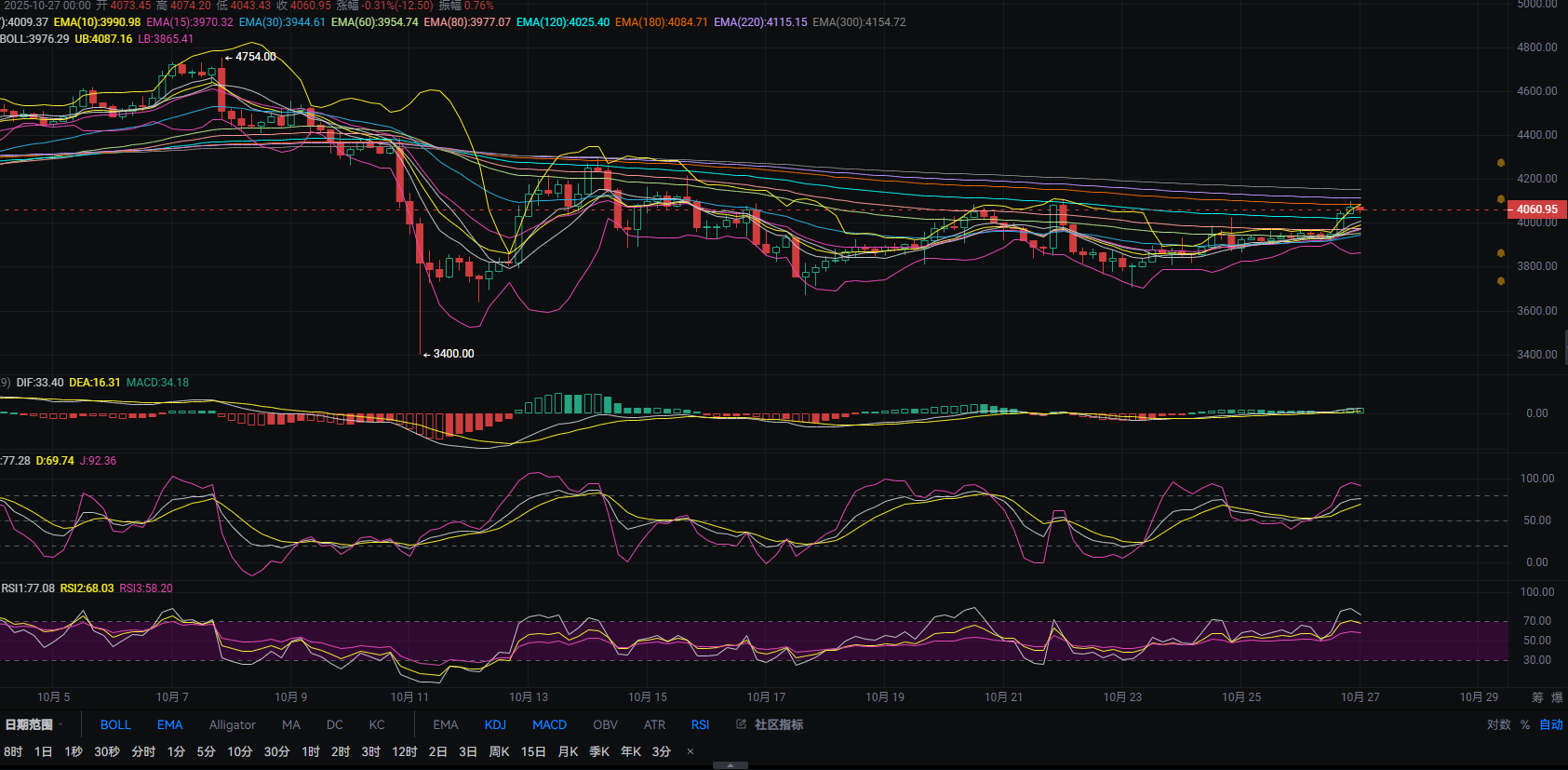Click the 爆 liquidation icon

tap(1557, 697)
